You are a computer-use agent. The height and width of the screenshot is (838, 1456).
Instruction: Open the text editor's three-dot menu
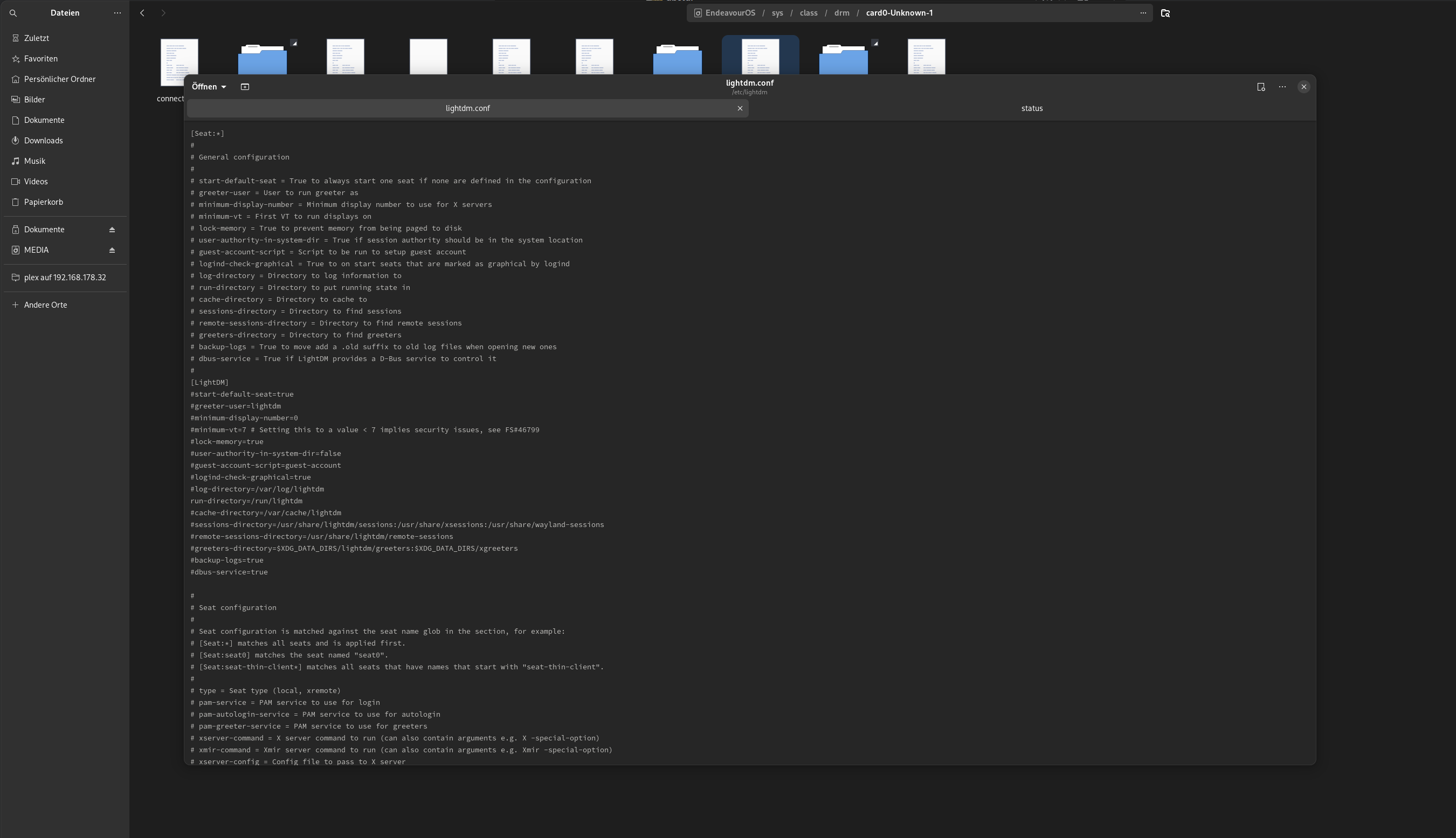click(1282, 87)
